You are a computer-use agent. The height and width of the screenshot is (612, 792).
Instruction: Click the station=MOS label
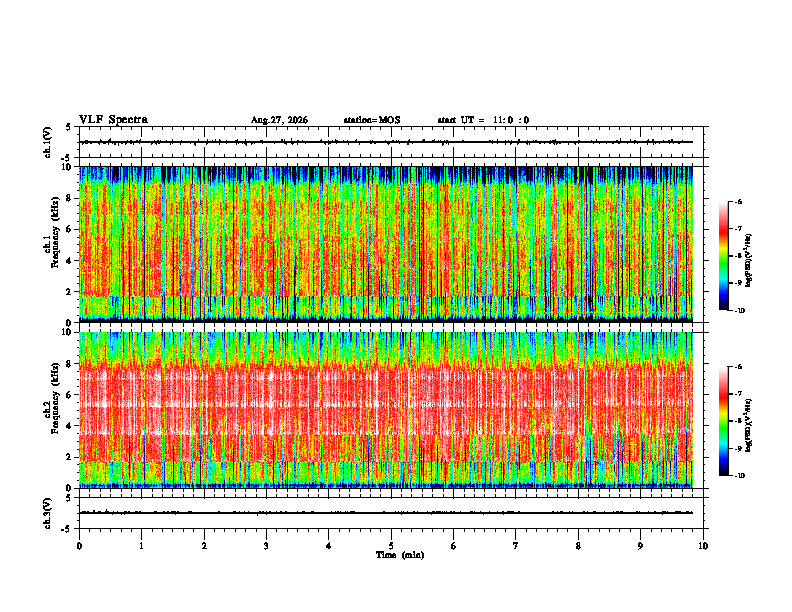[372, 120]
